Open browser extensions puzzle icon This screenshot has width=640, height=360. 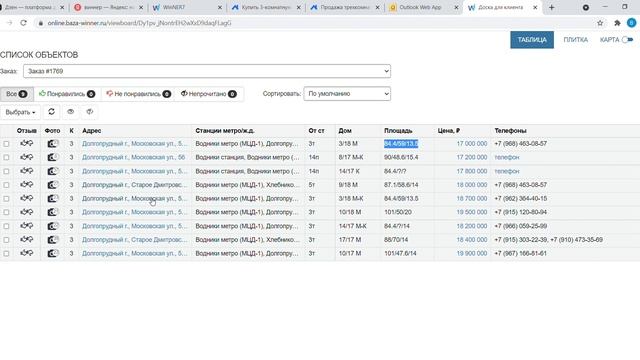pyautogui.click(x=617, y=23)
